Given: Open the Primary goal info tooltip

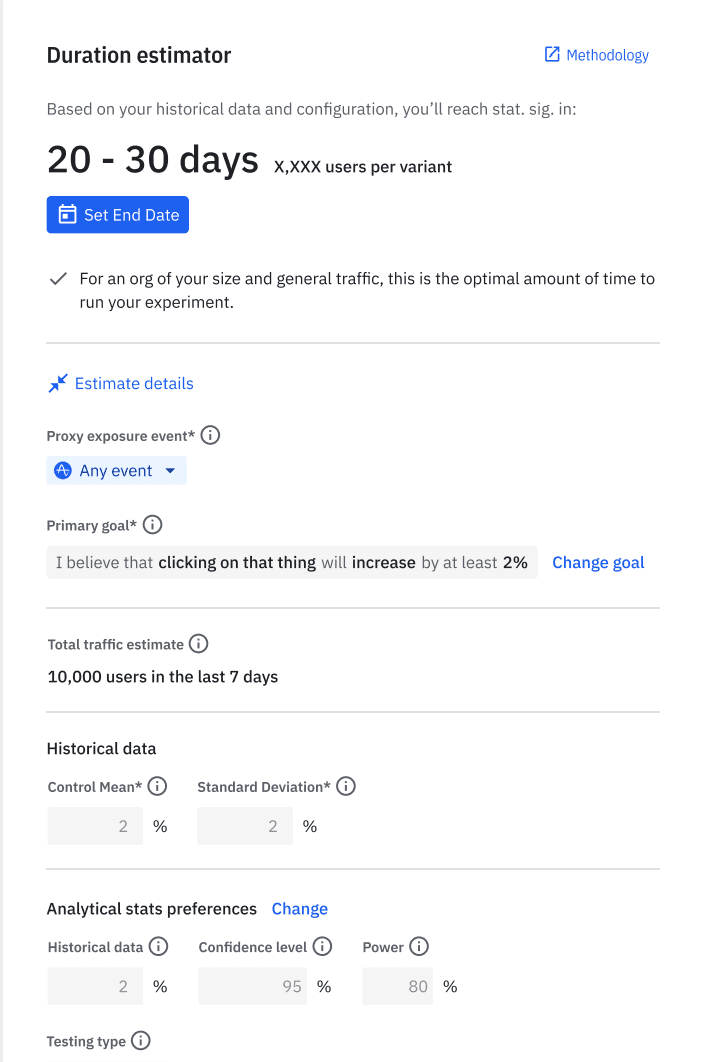Looking at the screenshot, I should coord(151,524).
